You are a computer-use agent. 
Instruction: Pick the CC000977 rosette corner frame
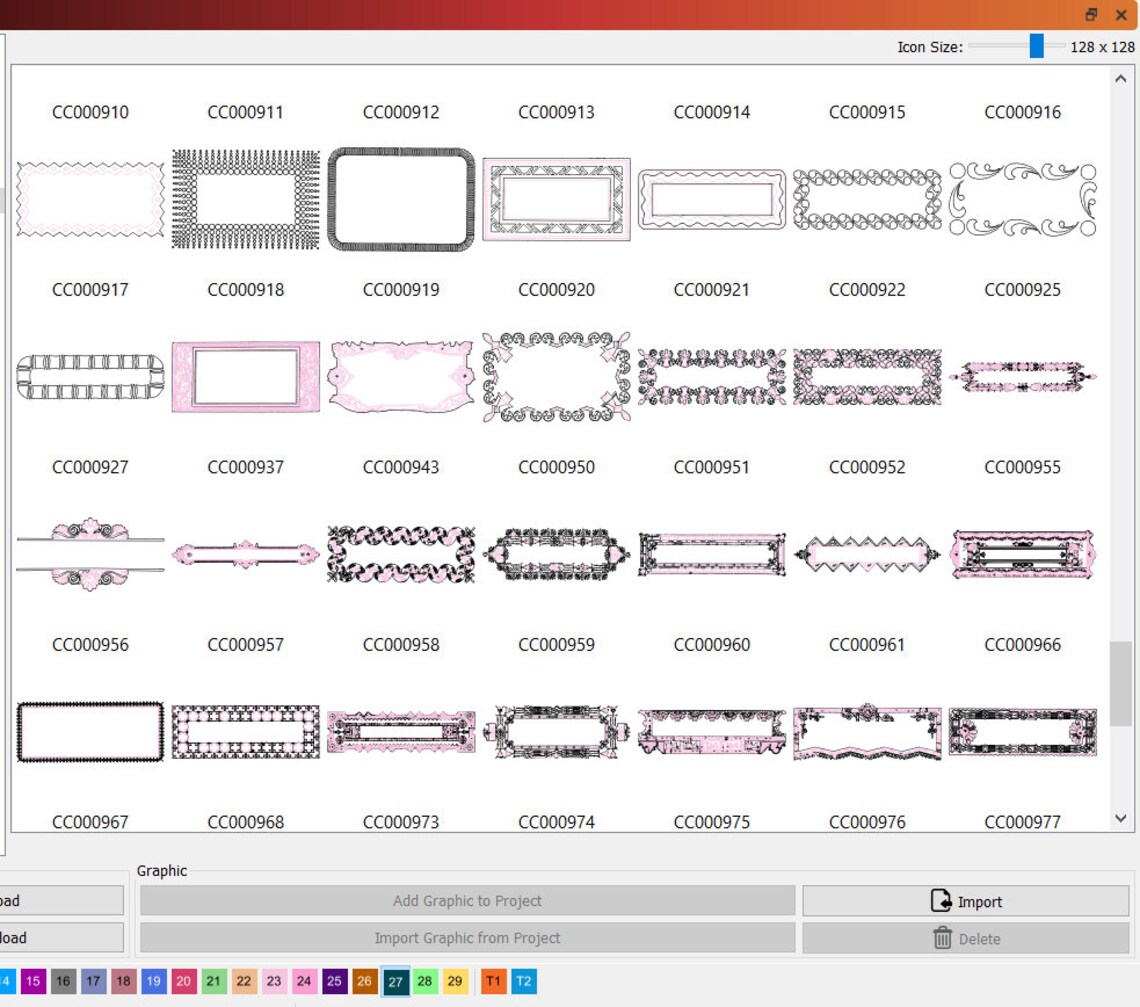[1023, 731]
